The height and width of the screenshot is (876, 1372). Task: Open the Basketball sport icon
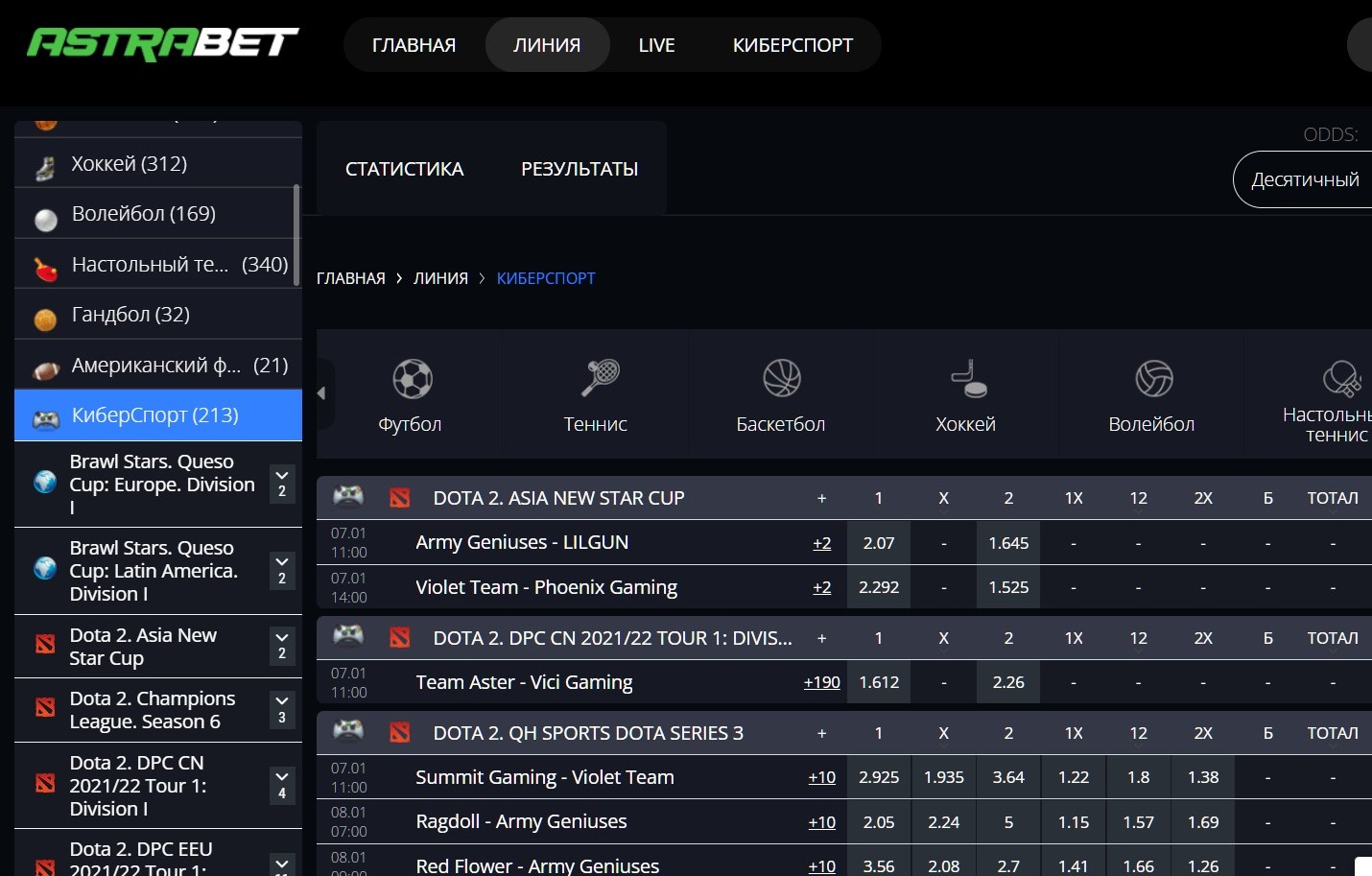pyautogui.click(x=782, y=378)
